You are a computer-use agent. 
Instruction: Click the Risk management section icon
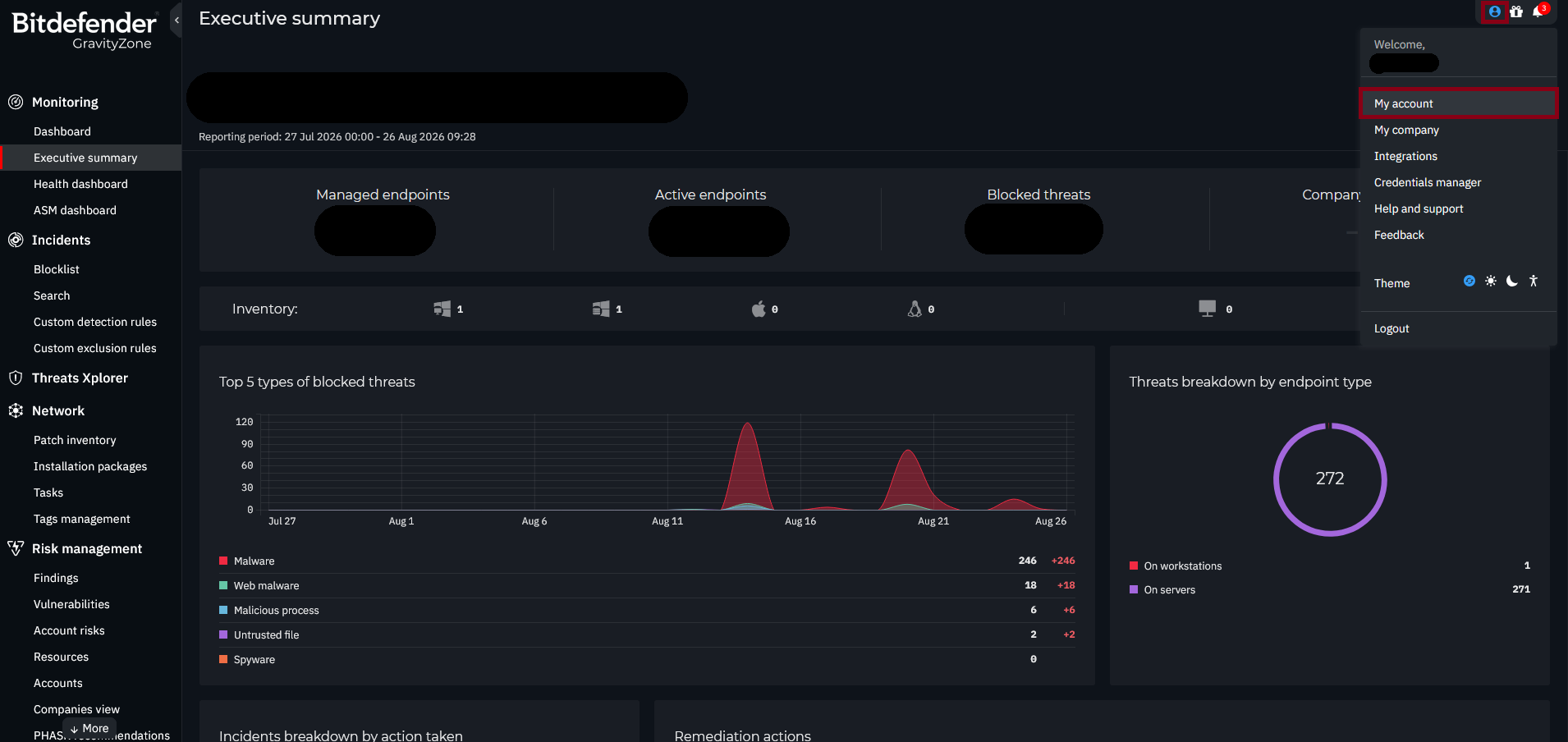click(x=16, y=548)
